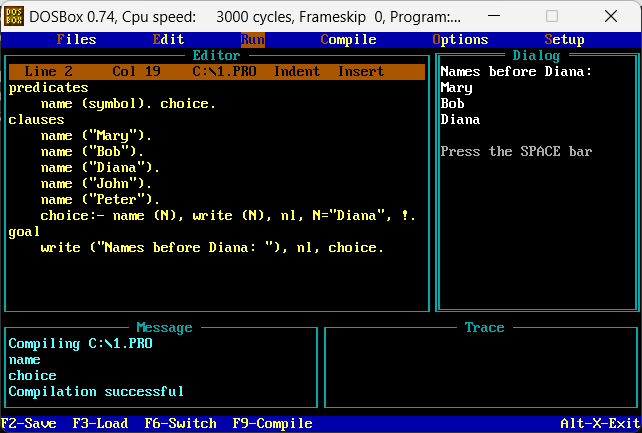Click the DOSBox icon in title bar
Screen dimensions: 642x433
[14, 16]
